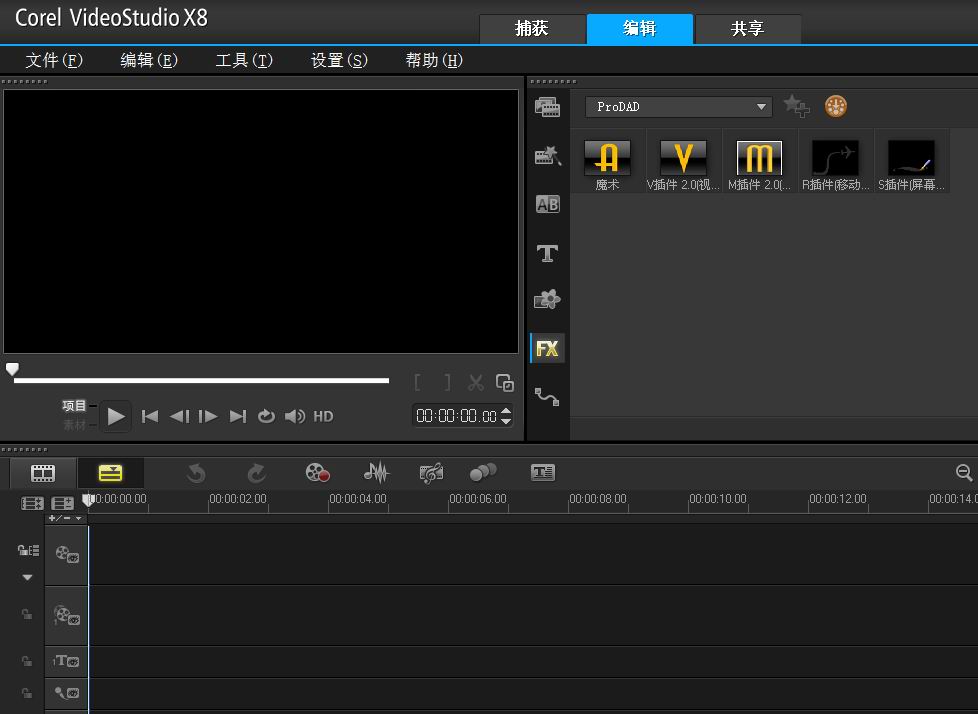Select the FX Filter library
This screenshot has width=978, height=714.
(x=547, y=348)
